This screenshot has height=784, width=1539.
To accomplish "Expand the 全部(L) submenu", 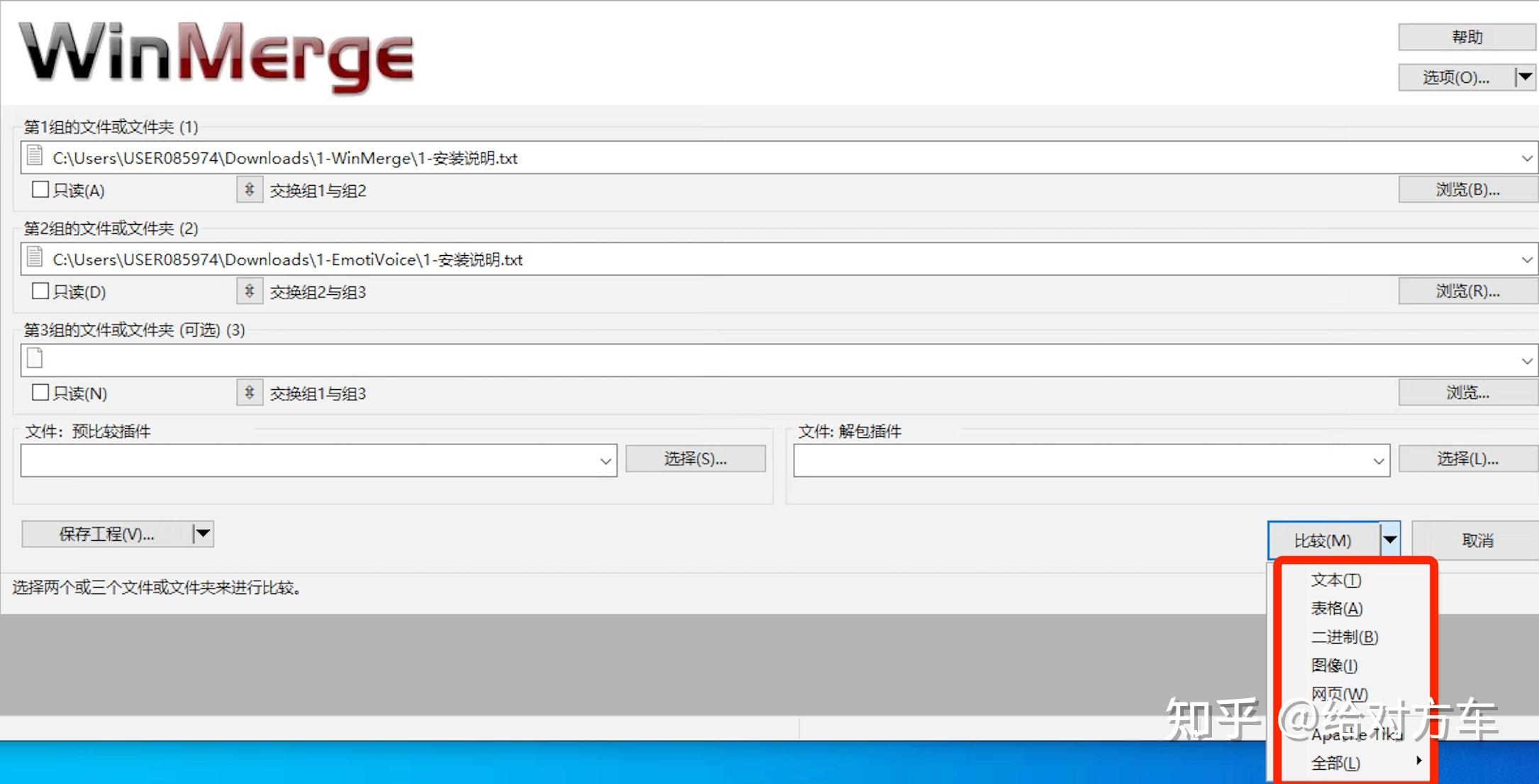I will point(1418,761).
